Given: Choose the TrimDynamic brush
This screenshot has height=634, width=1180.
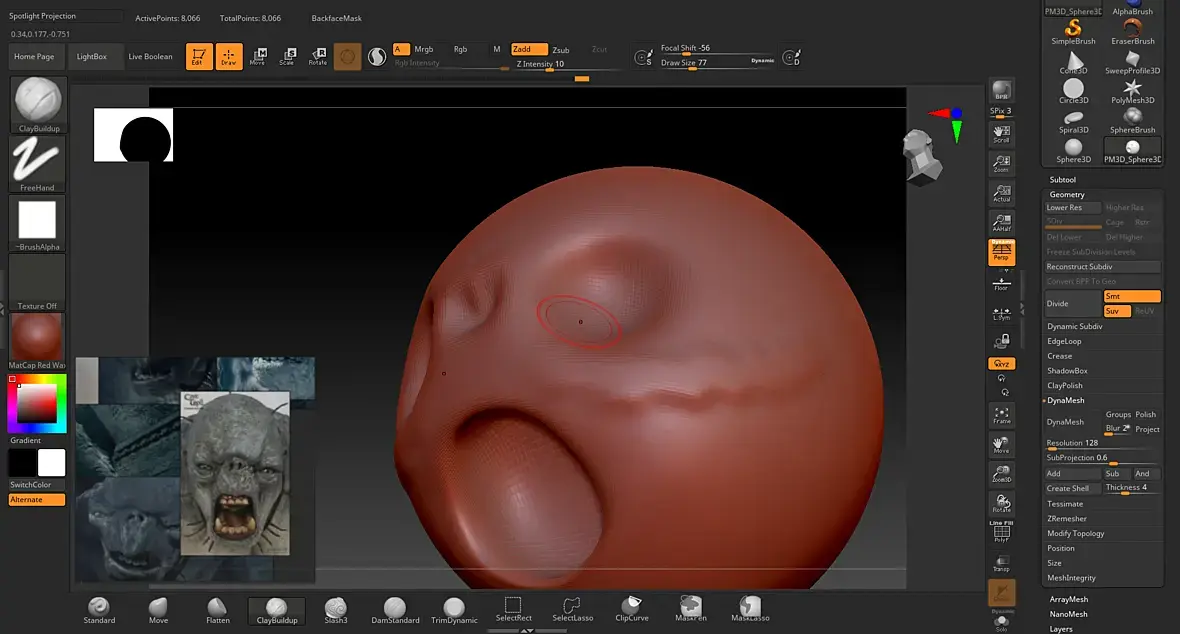Looking at the screenshot, I should [x=454, y=611].
